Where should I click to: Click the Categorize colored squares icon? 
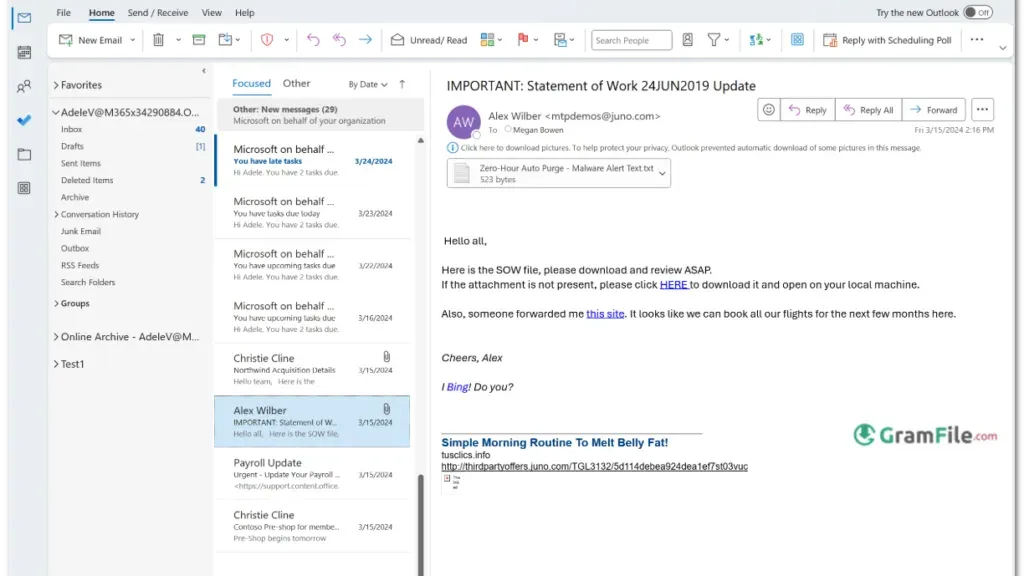tap(487, 40)
